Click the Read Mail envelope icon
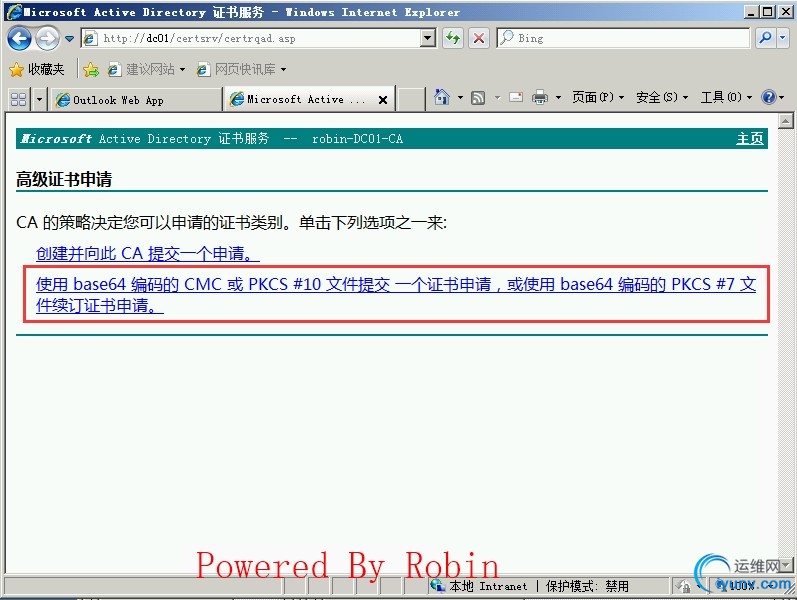Image resolution: width=797 pixels, height=600 pixels. (x=516, y=97)
